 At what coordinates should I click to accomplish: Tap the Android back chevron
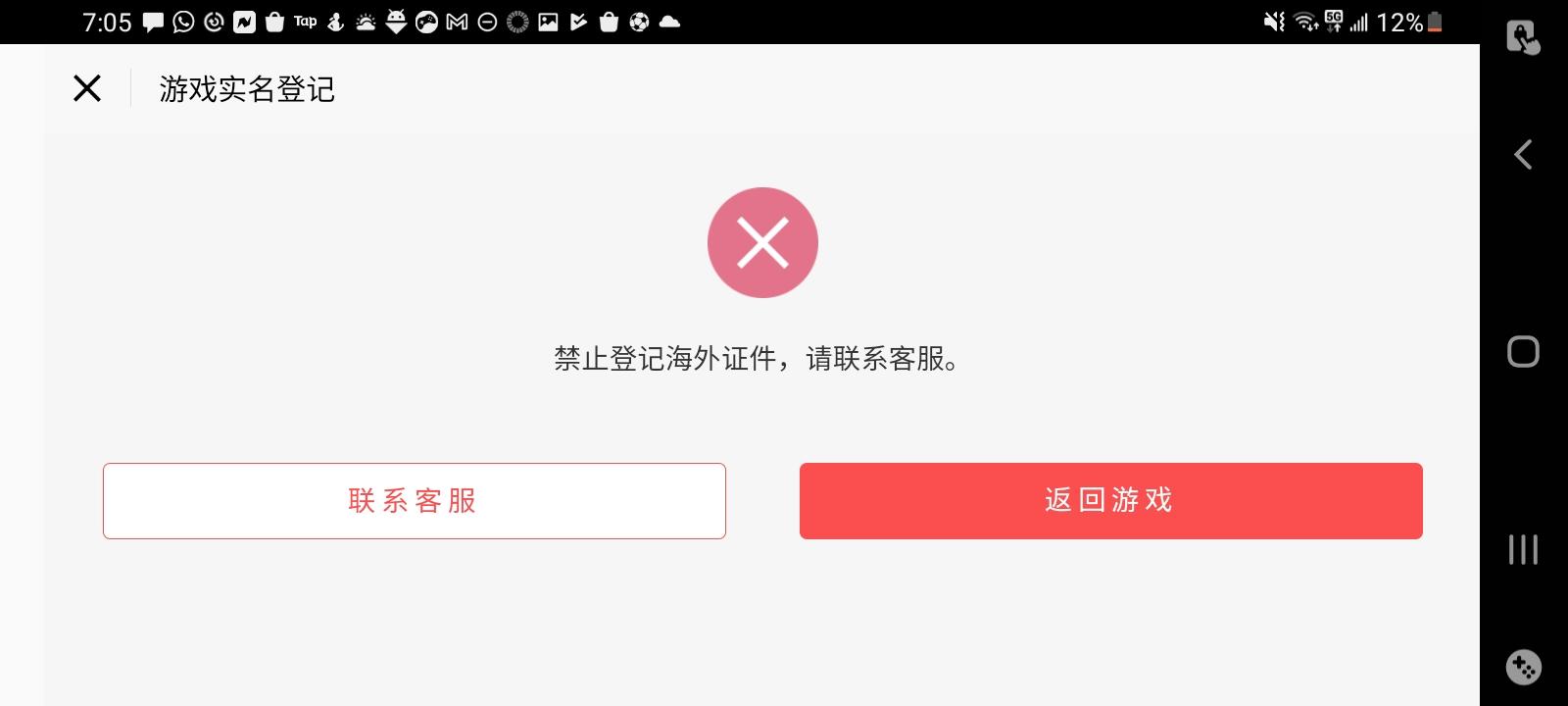coord(1523,155)
